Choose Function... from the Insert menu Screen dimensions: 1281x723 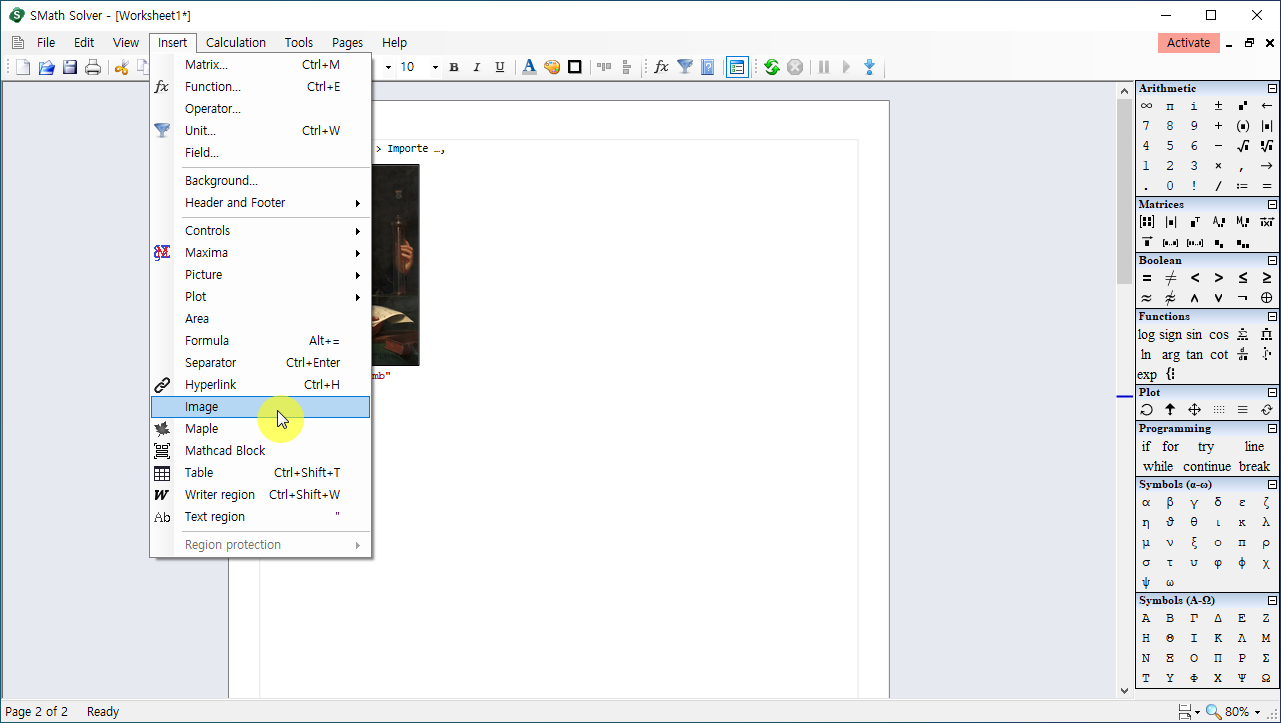click(260, 87)
